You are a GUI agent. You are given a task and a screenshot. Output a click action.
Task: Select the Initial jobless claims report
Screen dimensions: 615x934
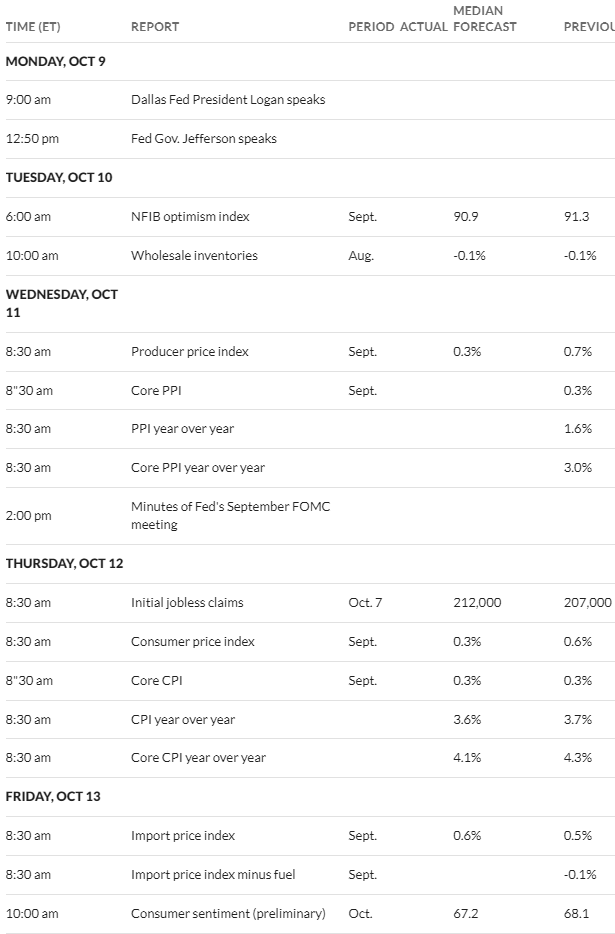[x=187, y=603]
